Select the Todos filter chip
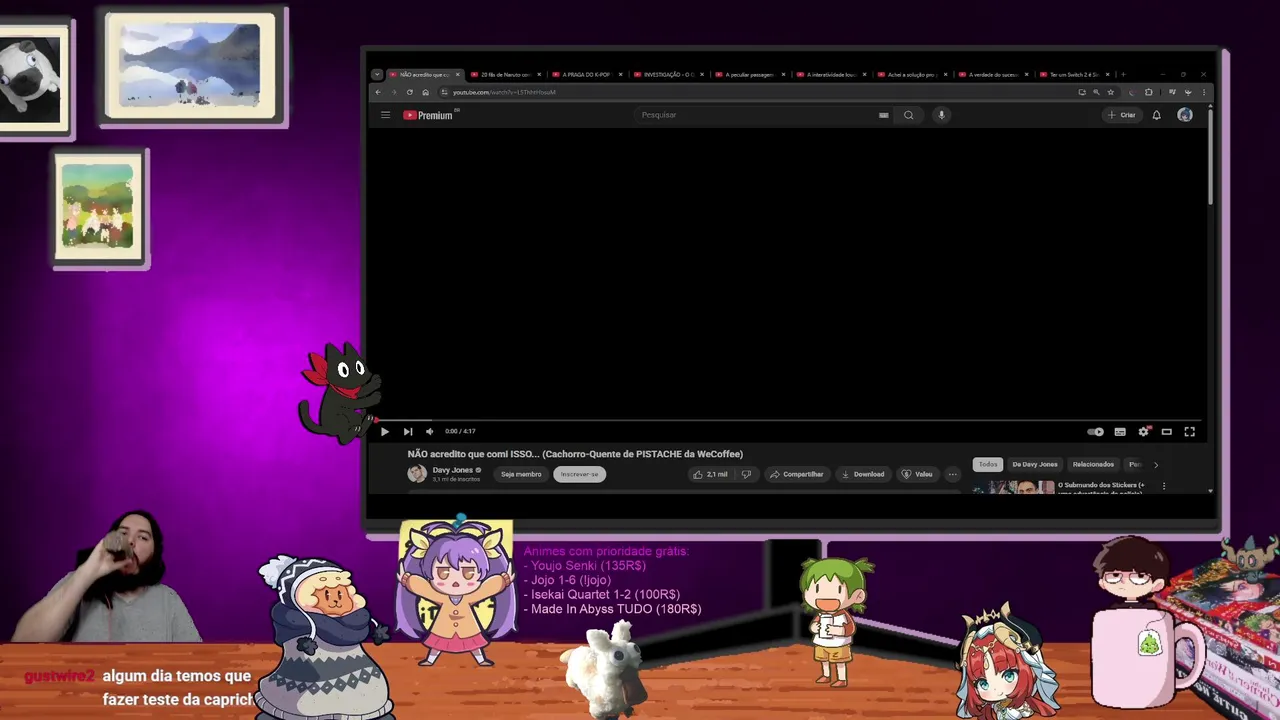 (x=988, y=464)
